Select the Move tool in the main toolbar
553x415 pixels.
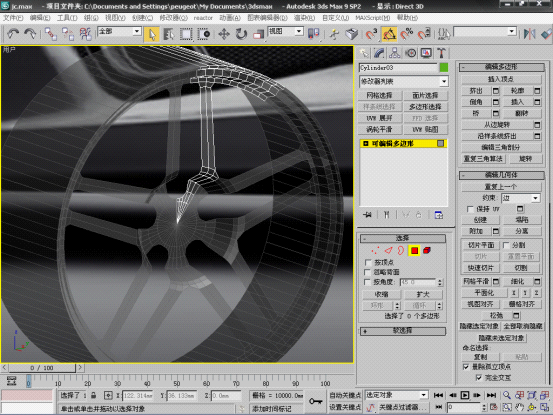coord(224,34)
